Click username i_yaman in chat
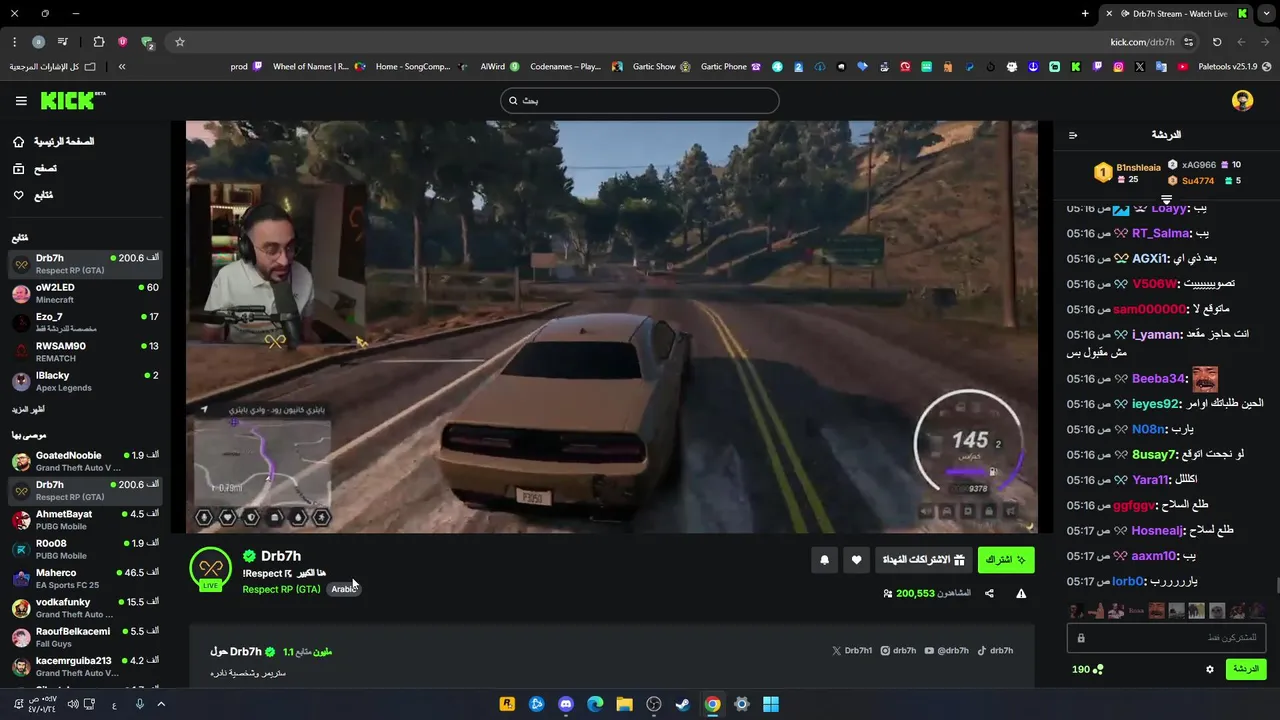1280x720 pixels. 1156,334
